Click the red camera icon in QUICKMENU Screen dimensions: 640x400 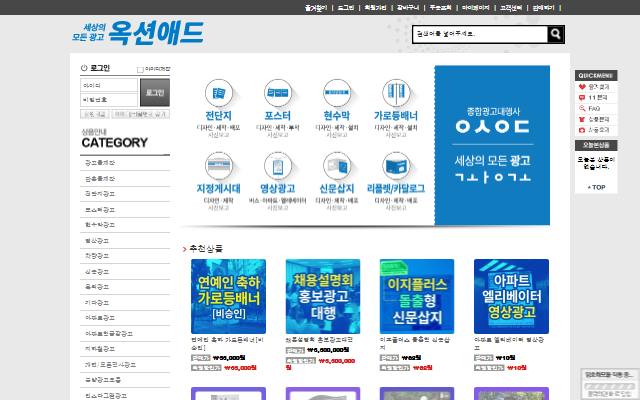point(582,130)
